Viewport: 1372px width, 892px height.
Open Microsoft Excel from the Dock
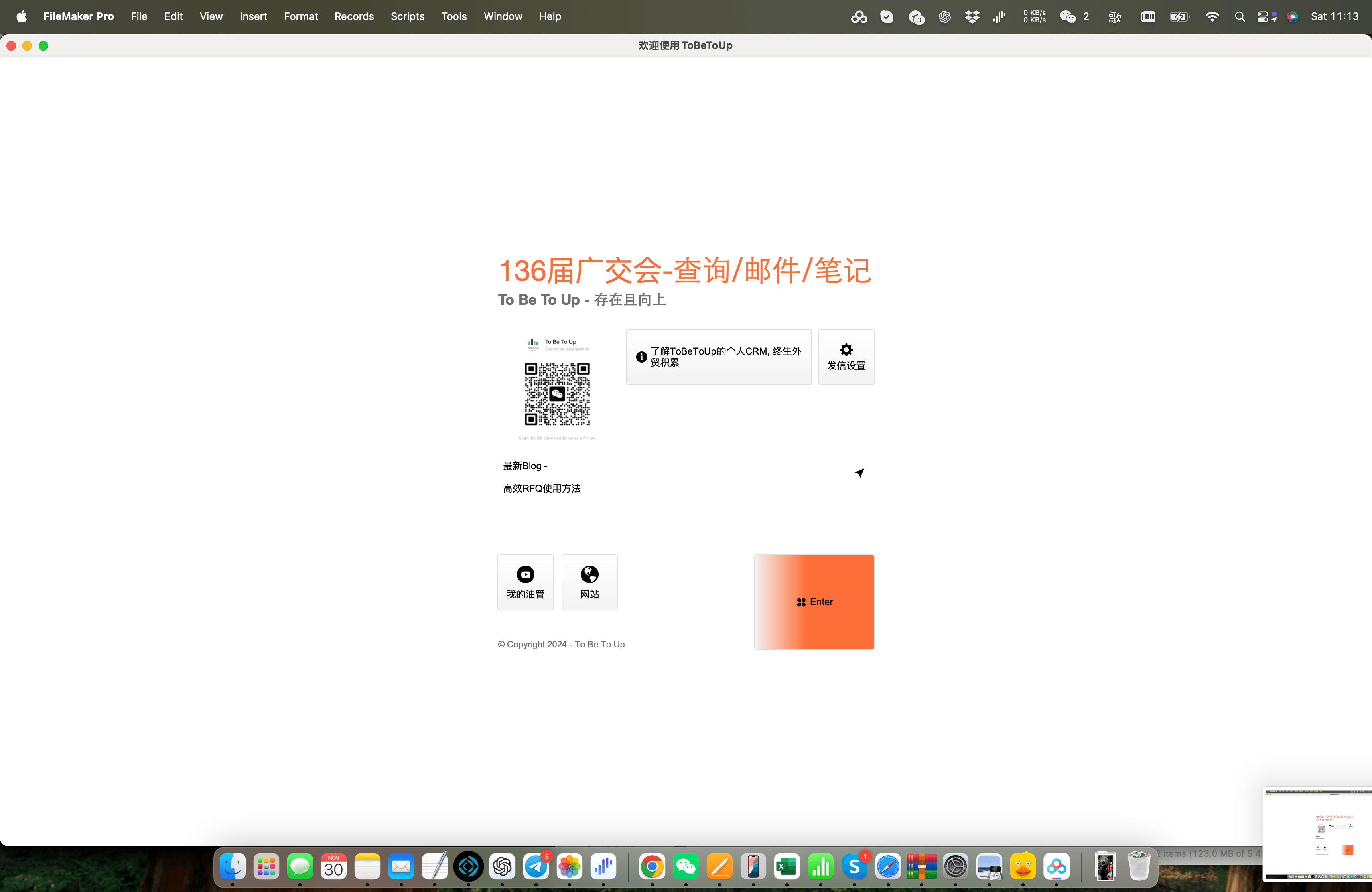click(x=787, y=866)
